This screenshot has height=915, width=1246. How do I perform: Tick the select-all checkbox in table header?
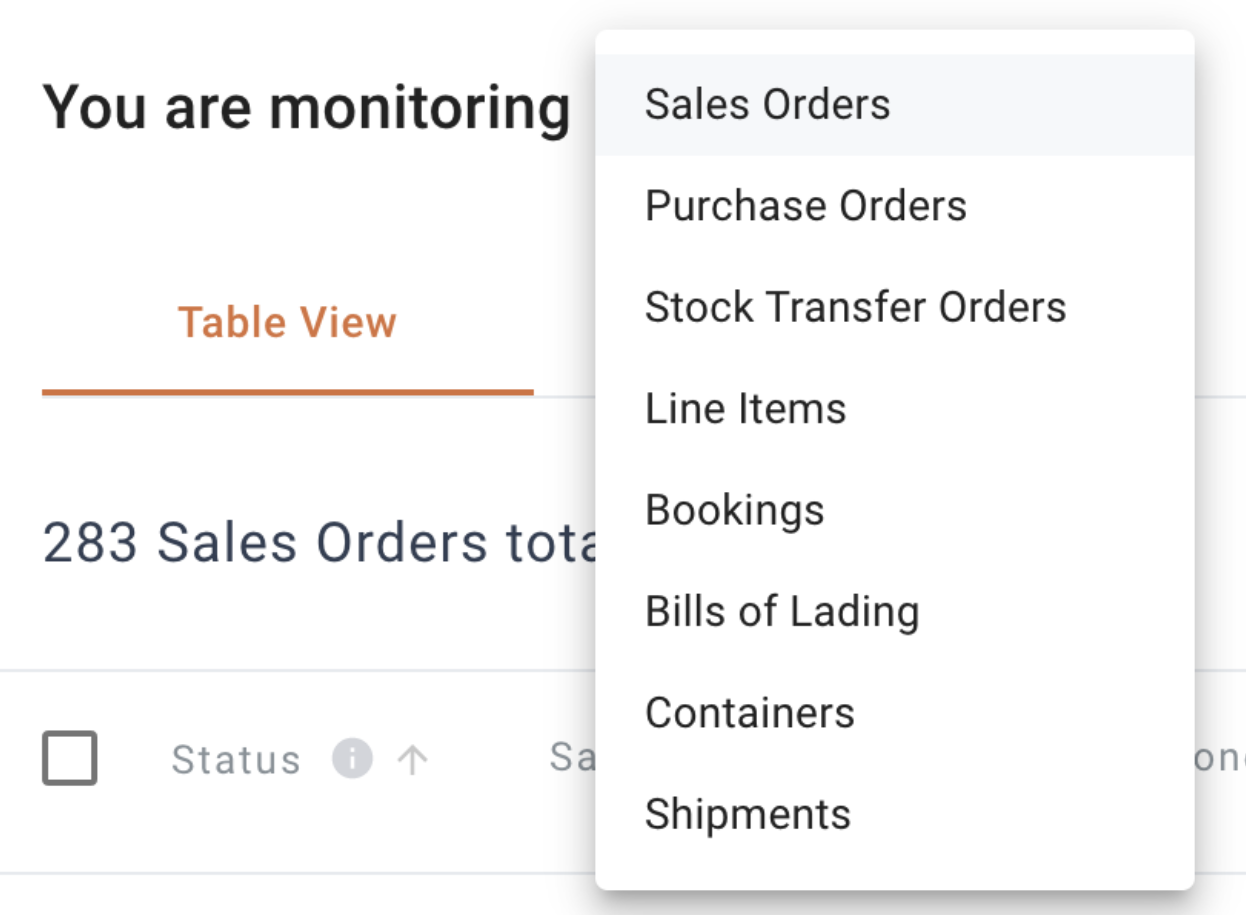(70, 758)
